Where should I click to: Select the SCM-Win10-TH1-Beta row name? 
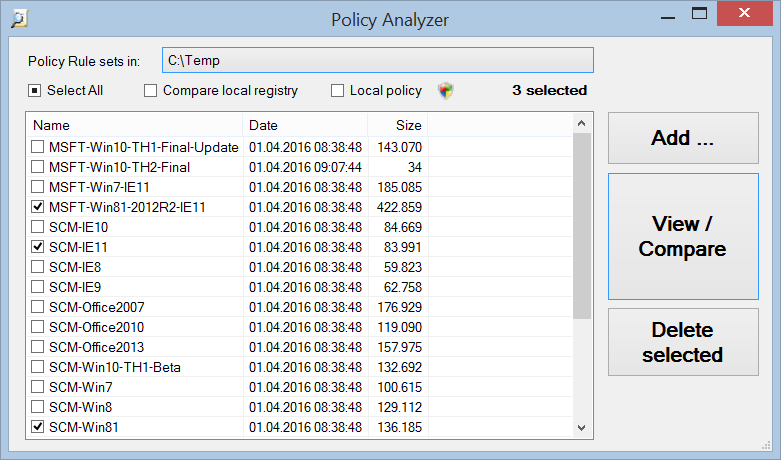click(x=115, y=367)
